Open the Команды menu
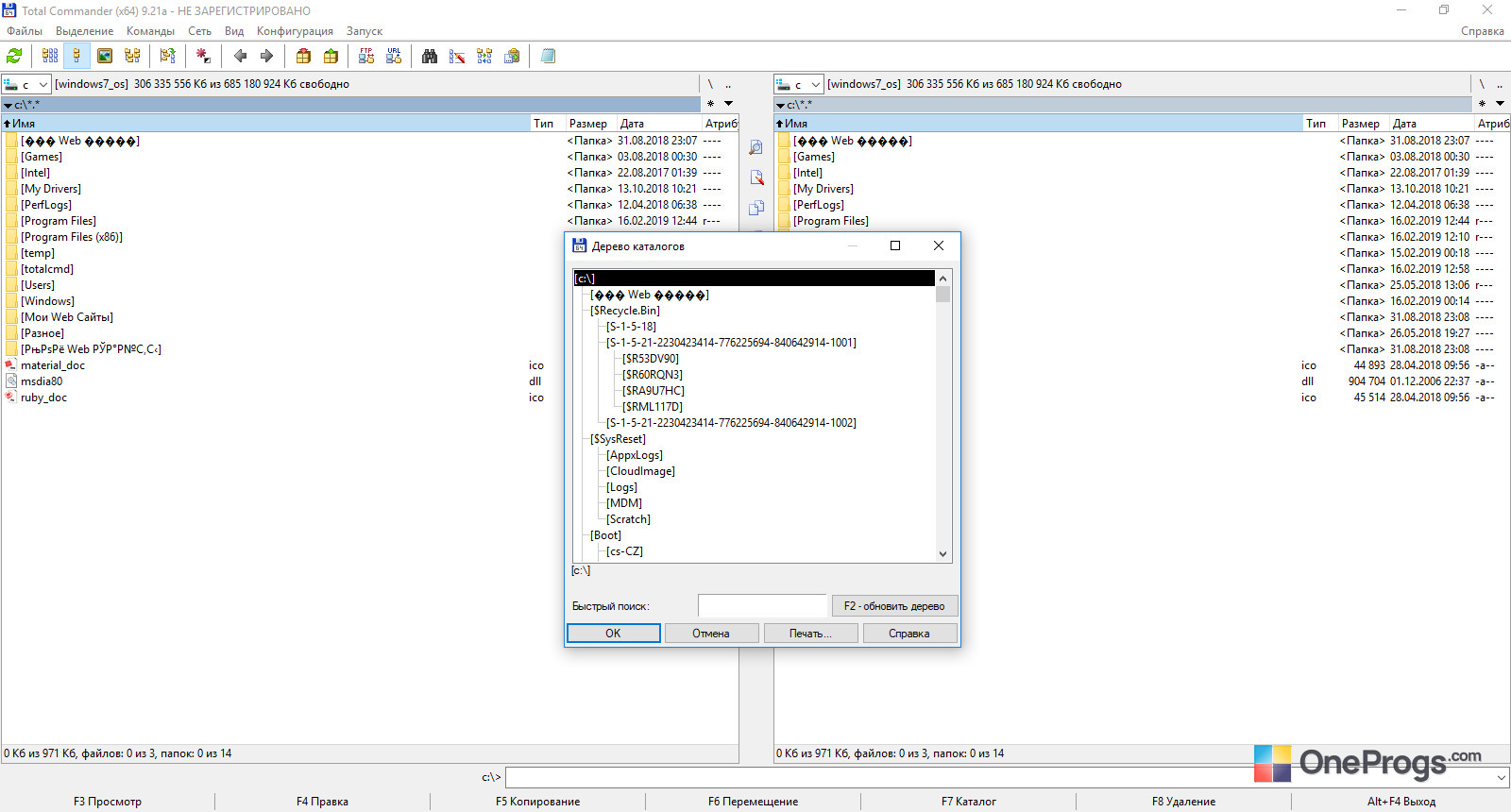Screen dimensions: 1511x812 150,31
